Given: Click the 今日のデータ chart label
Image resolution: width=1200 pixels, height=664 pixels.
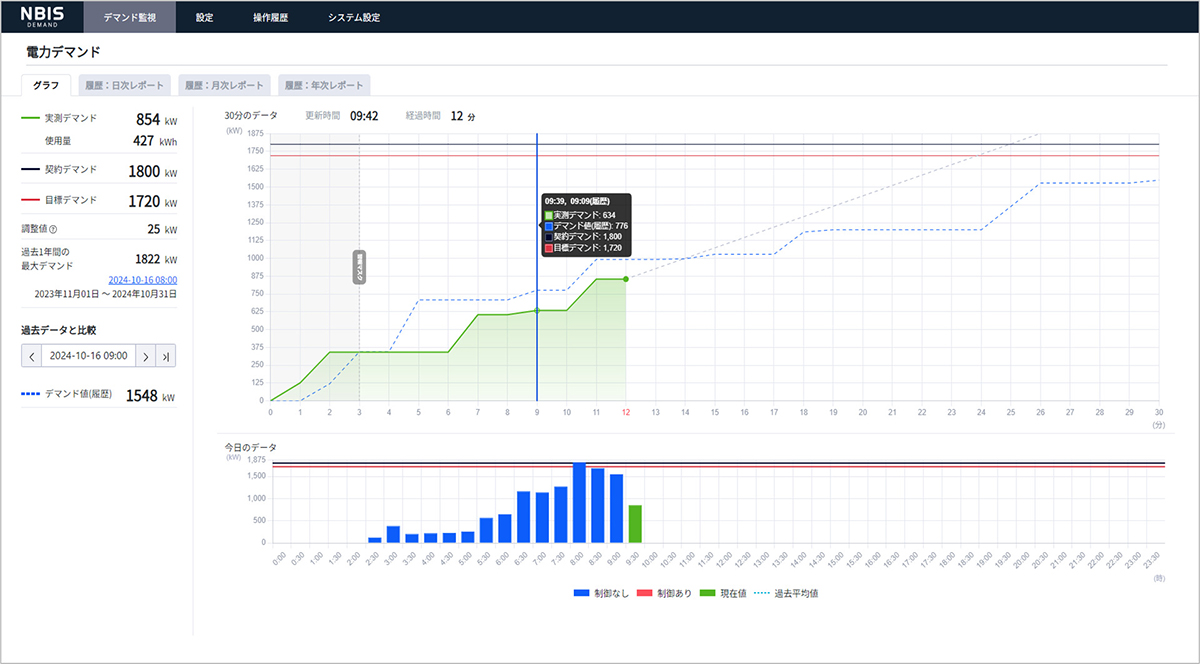Looking at the screenshot, I should [x=251, y=447].
